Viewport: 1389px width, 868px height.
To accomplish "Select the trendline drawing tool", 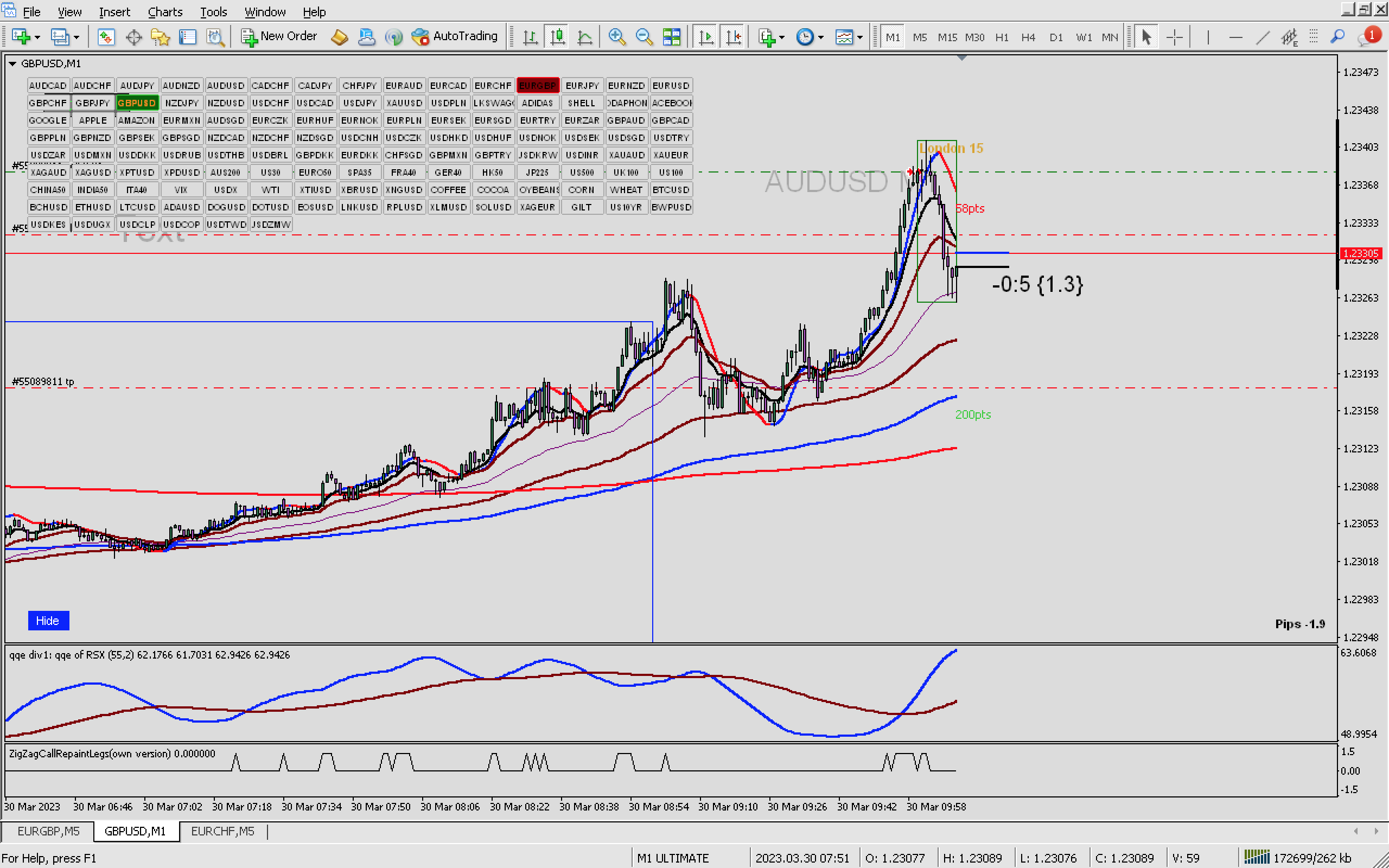I will click(x=1262, y=37).
